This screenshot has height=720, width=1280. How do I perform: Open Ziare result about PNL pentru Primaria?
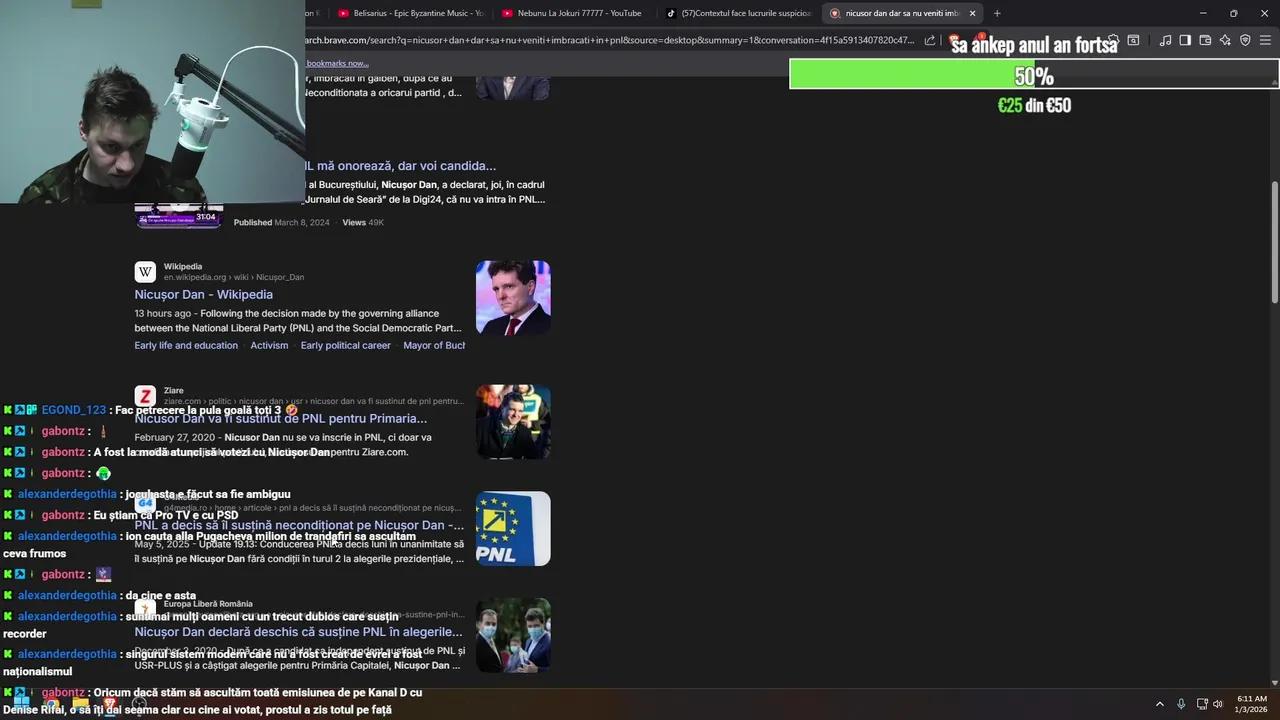click(x=281, y=419)
